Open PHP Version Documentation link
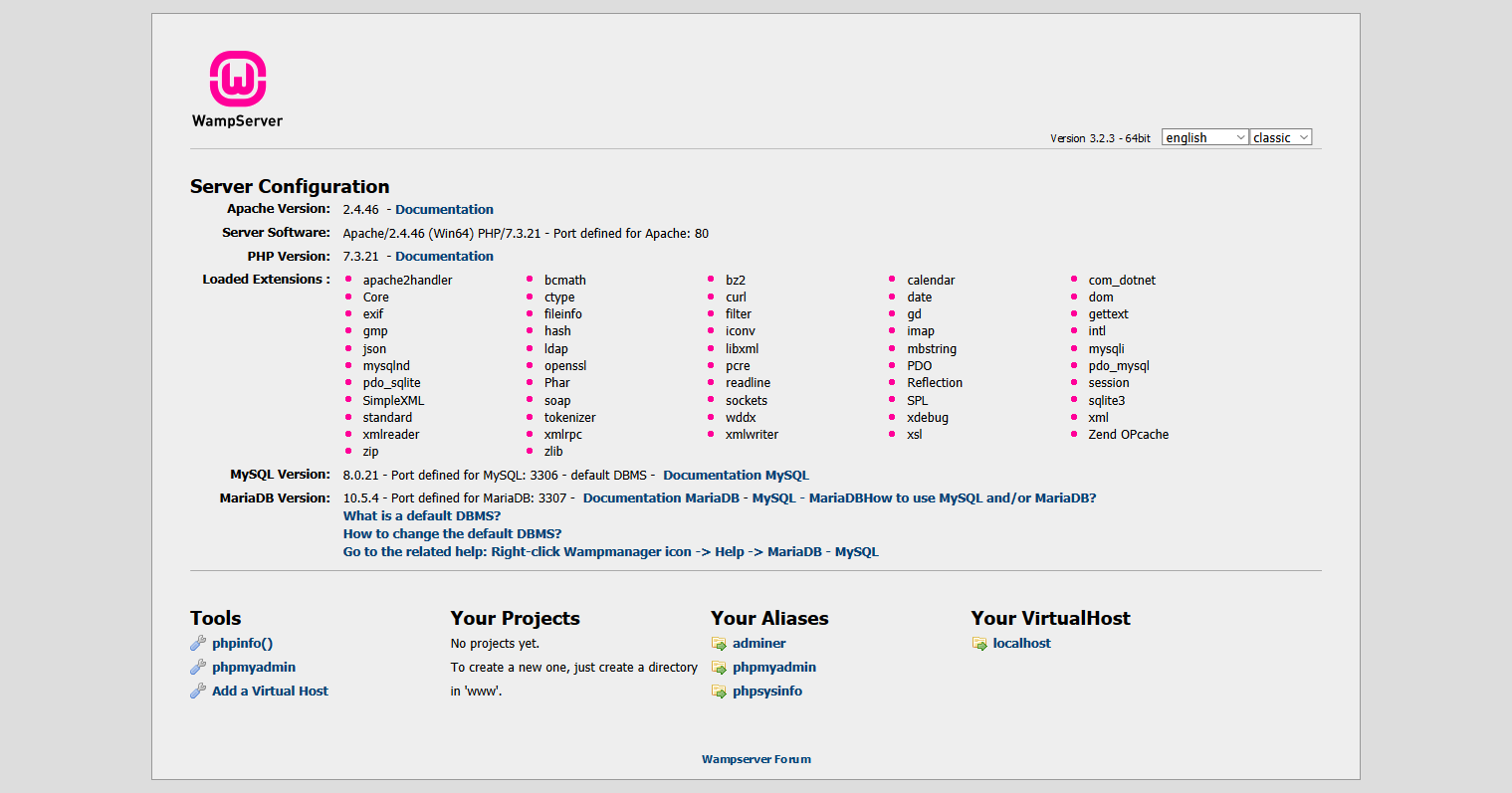1512x793 pixels. coord(444,257)
